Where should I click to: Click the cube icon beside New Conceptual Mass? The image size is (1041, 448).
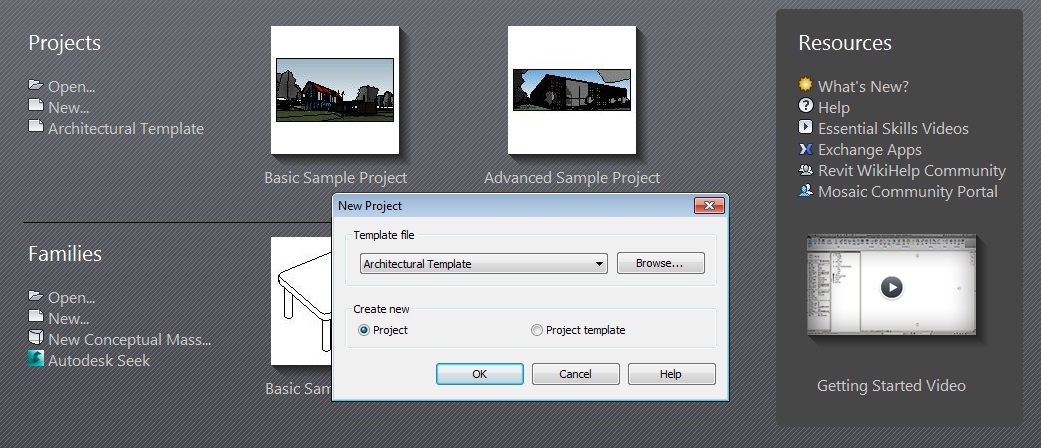36,338
